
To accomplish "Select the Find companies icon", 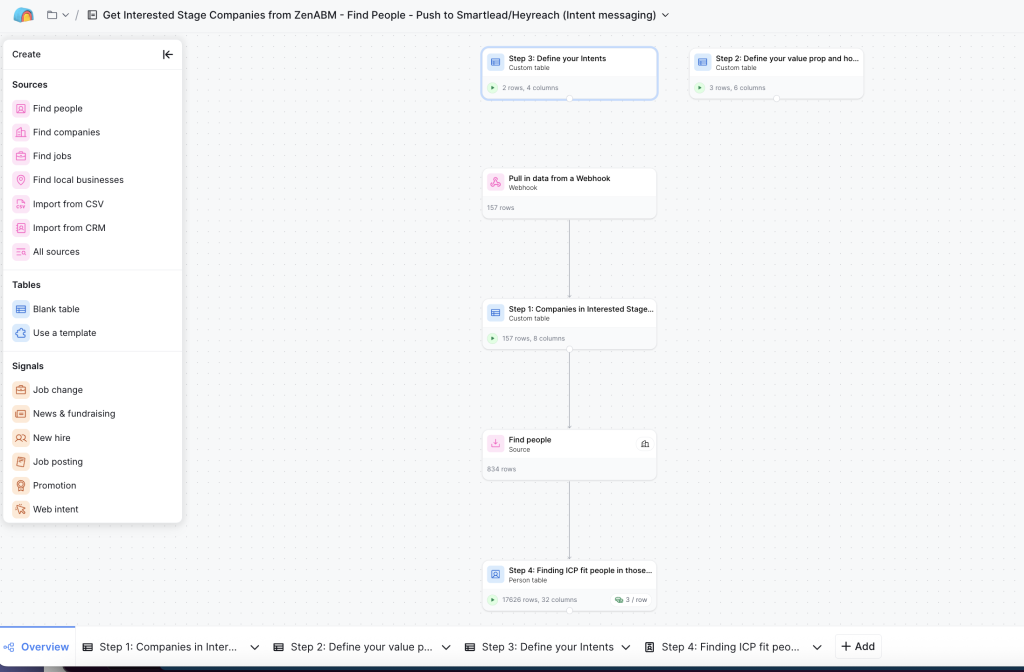I will pos(21,132).
